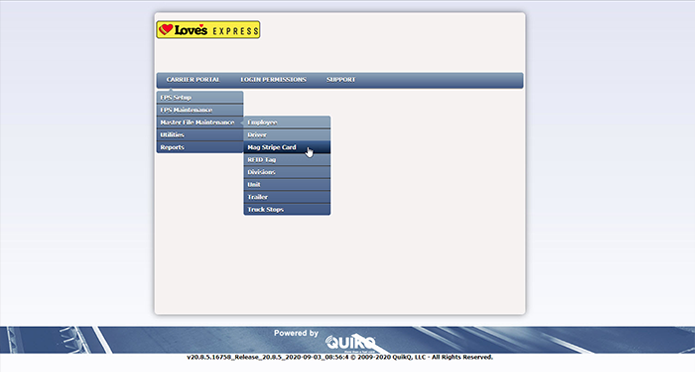Click the Love's Express logo
The width and height of the screenshot is (695, 372).
coord(208,30)
